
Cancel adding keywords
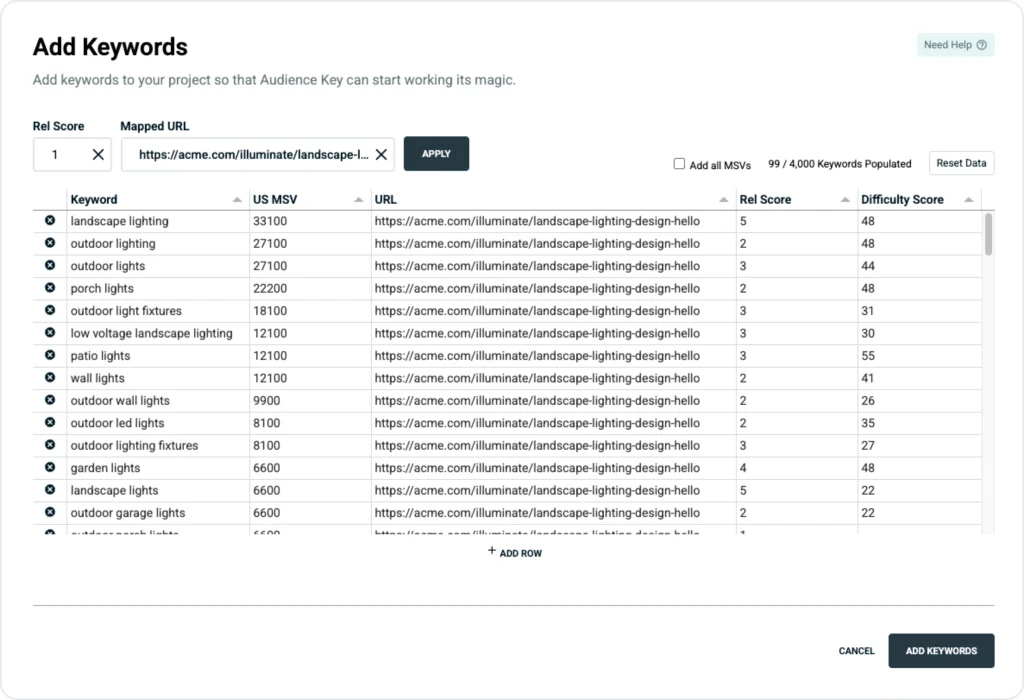pos(856,651)
